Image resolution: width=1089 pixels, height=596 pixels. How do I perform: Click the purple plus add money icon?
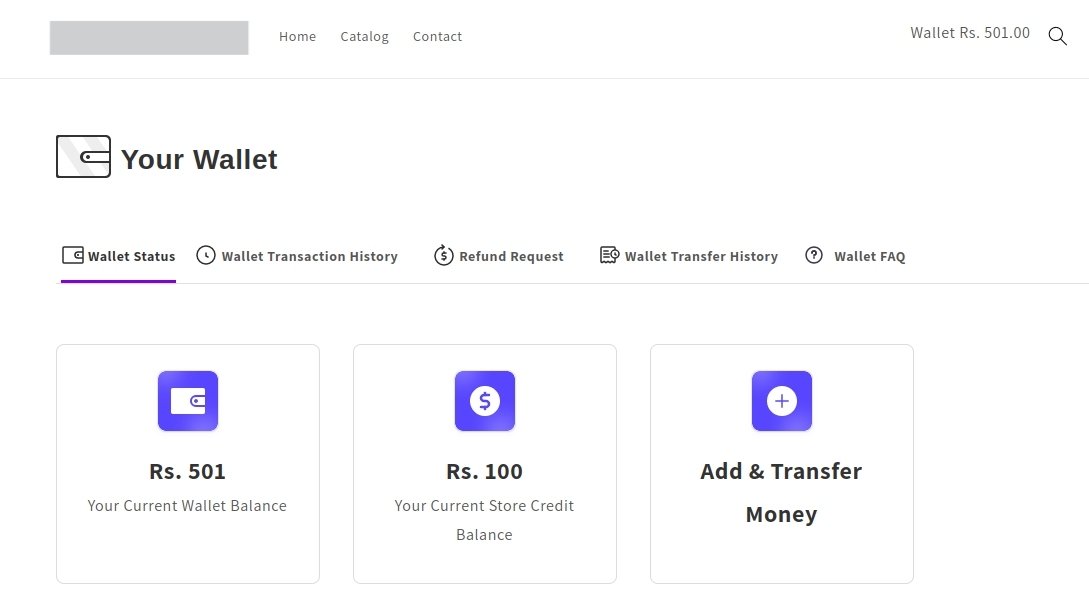782,401
